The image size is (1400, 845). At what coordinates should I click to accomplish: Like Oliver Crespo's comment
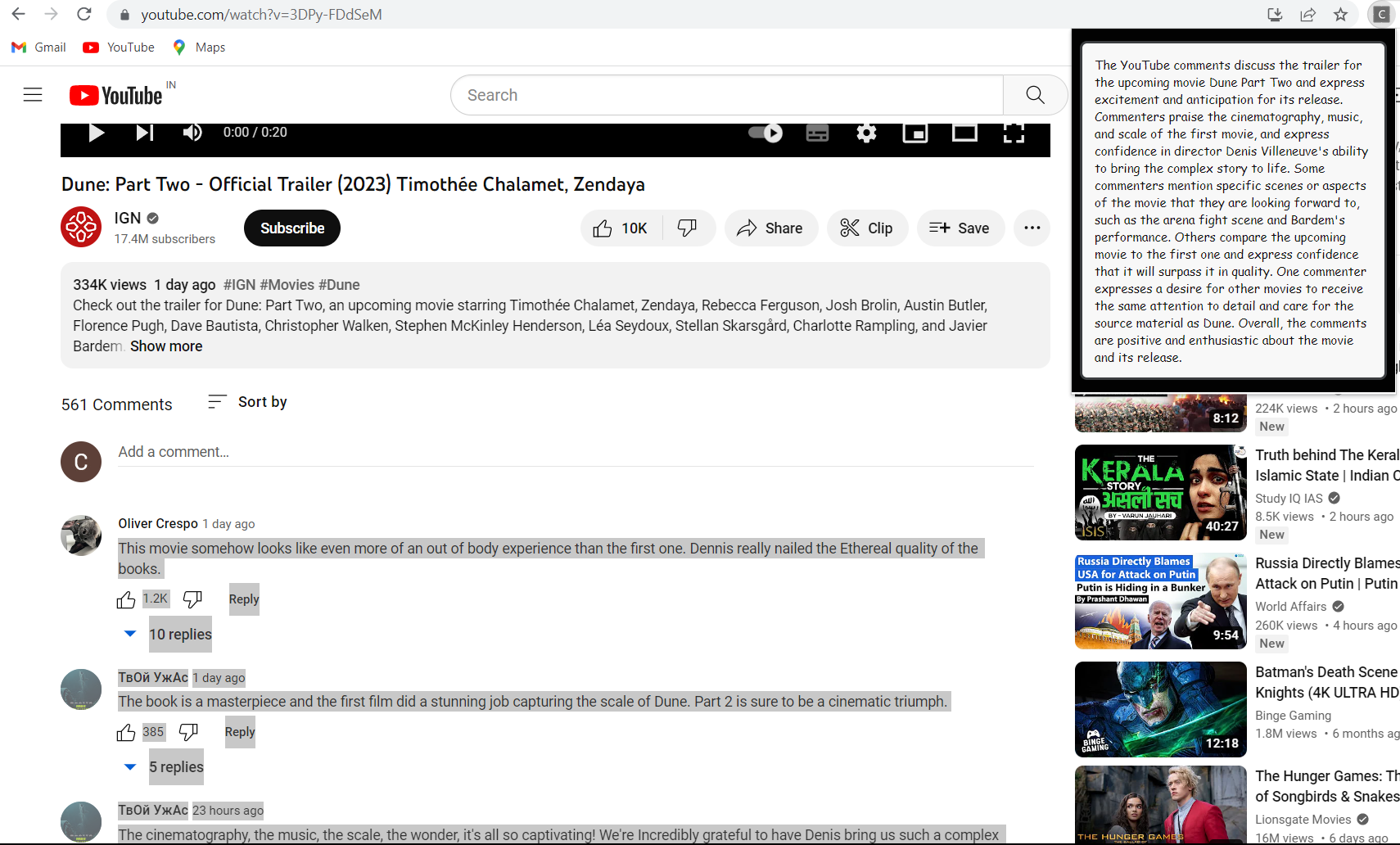[126, 600]
